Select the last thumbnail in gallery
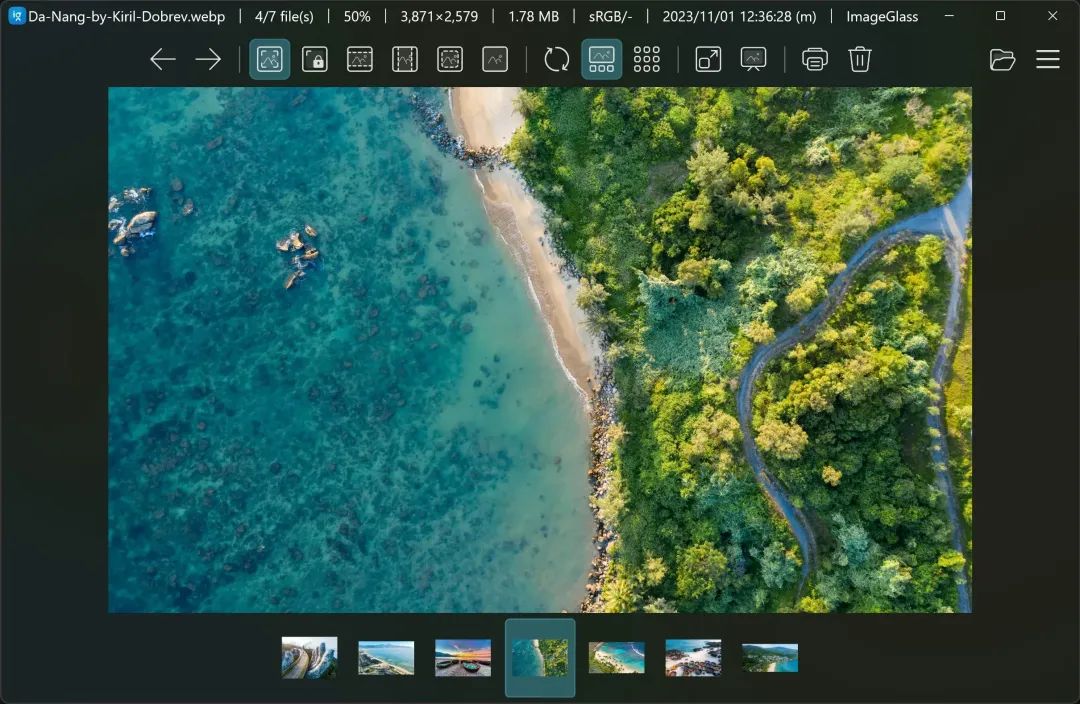This screenshot has width=1080, height=704. tap(770, 658)
